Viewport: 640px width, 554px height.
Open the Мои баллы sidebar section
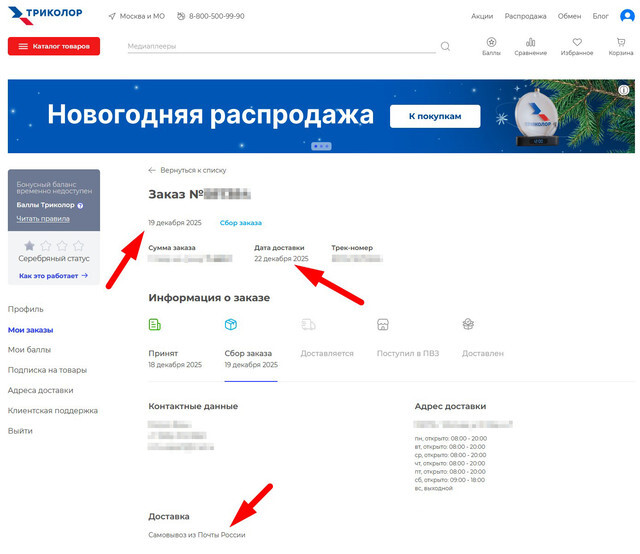[x=29, y=350]
